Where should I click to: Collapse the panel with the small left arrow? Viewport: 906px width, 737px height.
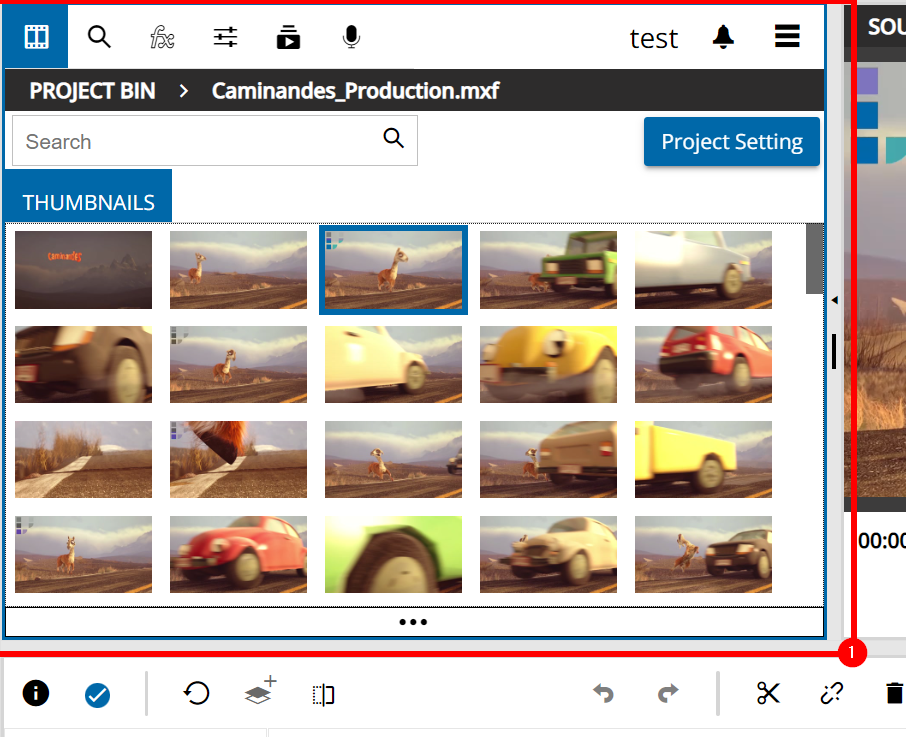pos(835,300)
